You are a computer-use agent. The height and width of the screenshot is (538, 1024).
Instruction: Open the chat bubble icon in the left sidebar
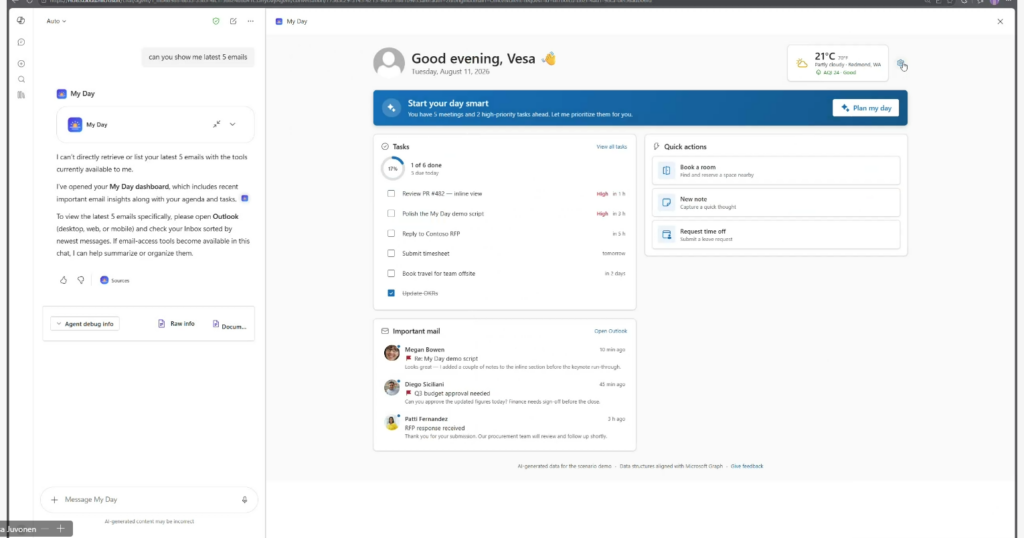(21, 42)
